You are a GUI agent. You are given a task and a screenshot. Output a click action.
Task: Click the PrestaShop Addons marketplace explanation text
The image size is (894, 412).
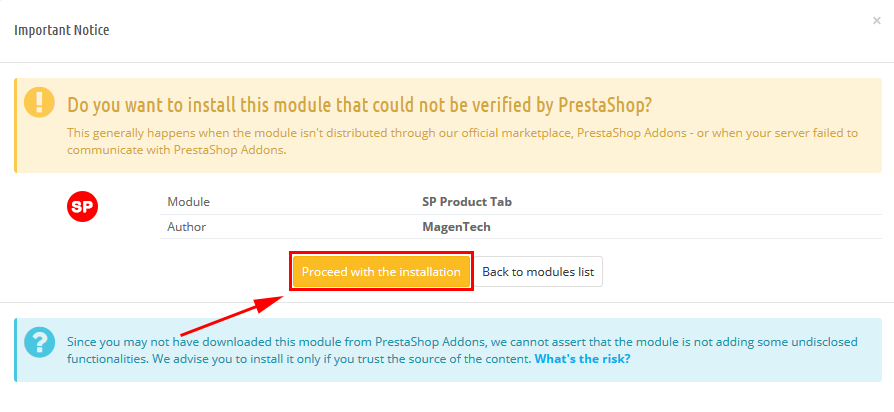(x=462, y=141)
